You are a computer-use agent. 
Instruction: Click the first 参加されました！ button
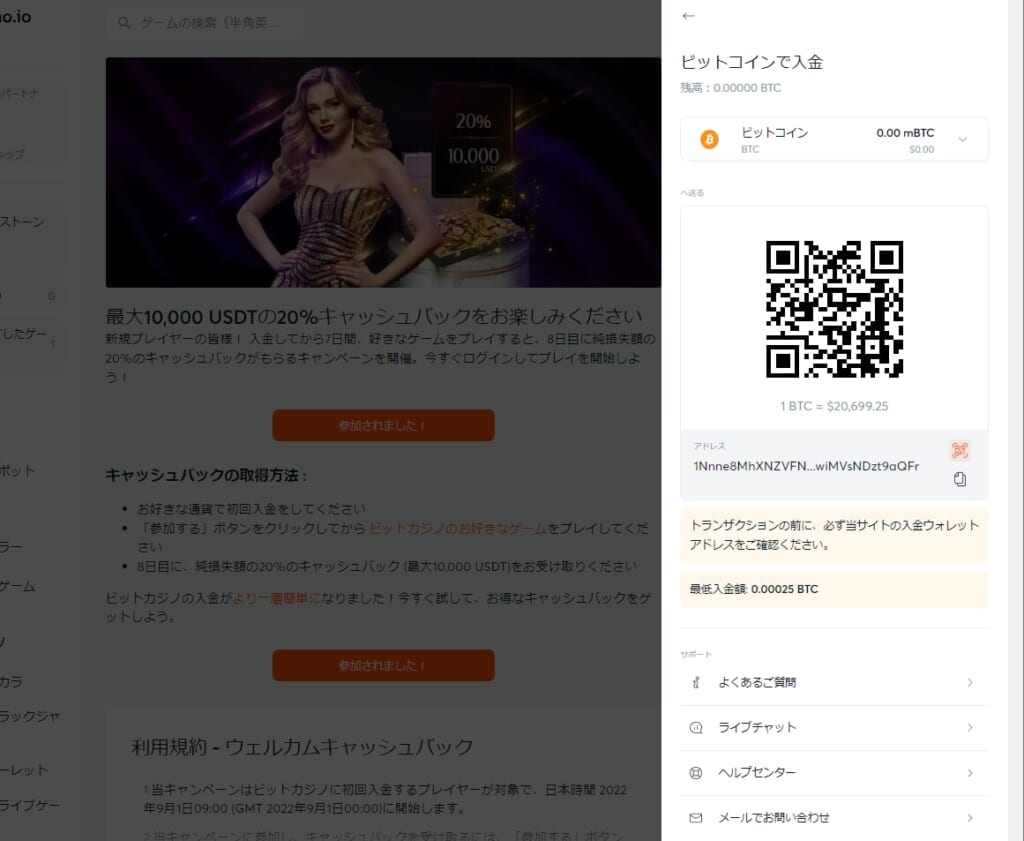click(x=383, y=426)
